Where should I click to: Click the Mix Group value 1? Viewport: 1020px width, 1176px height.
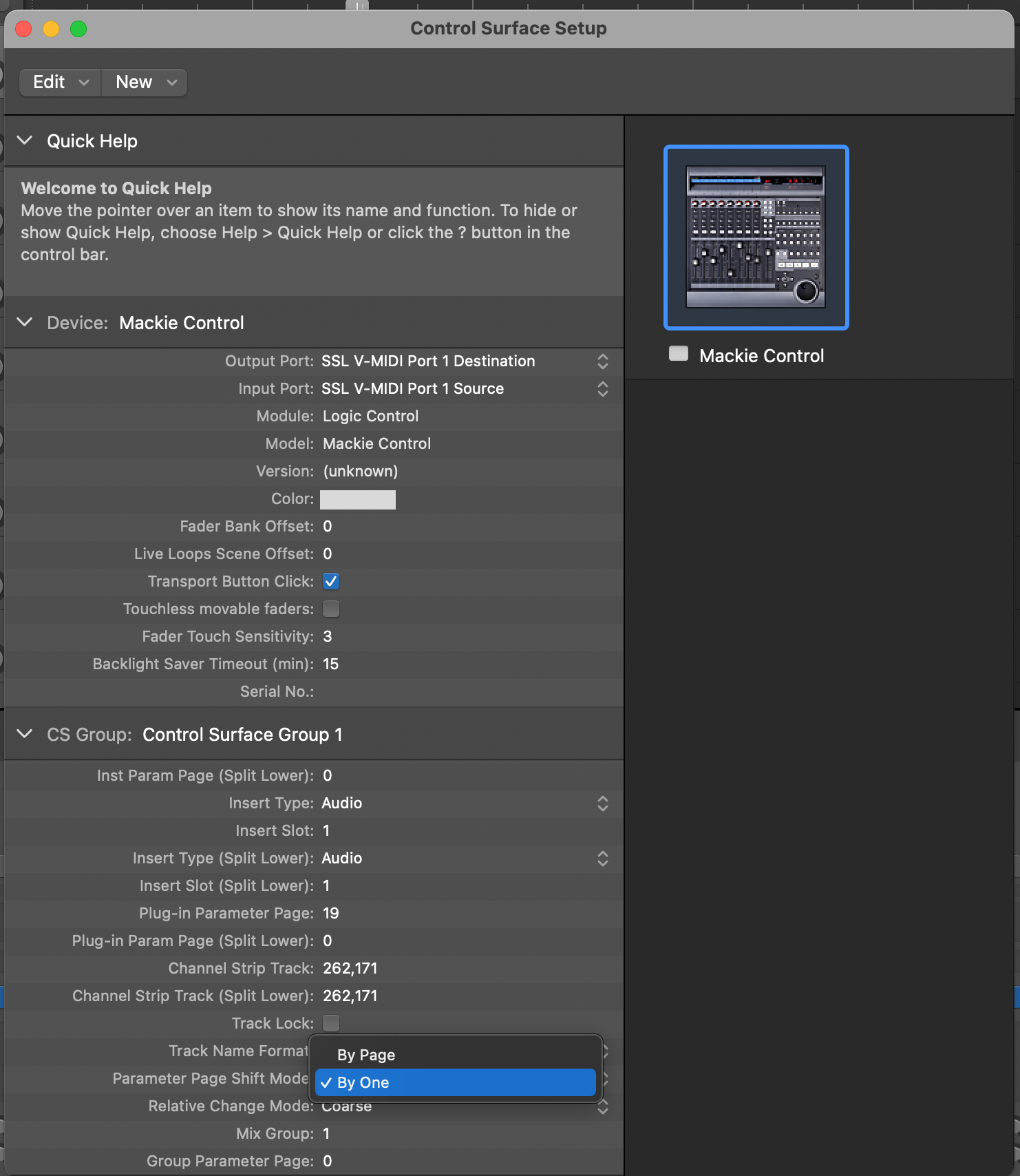click(326, 1134)
